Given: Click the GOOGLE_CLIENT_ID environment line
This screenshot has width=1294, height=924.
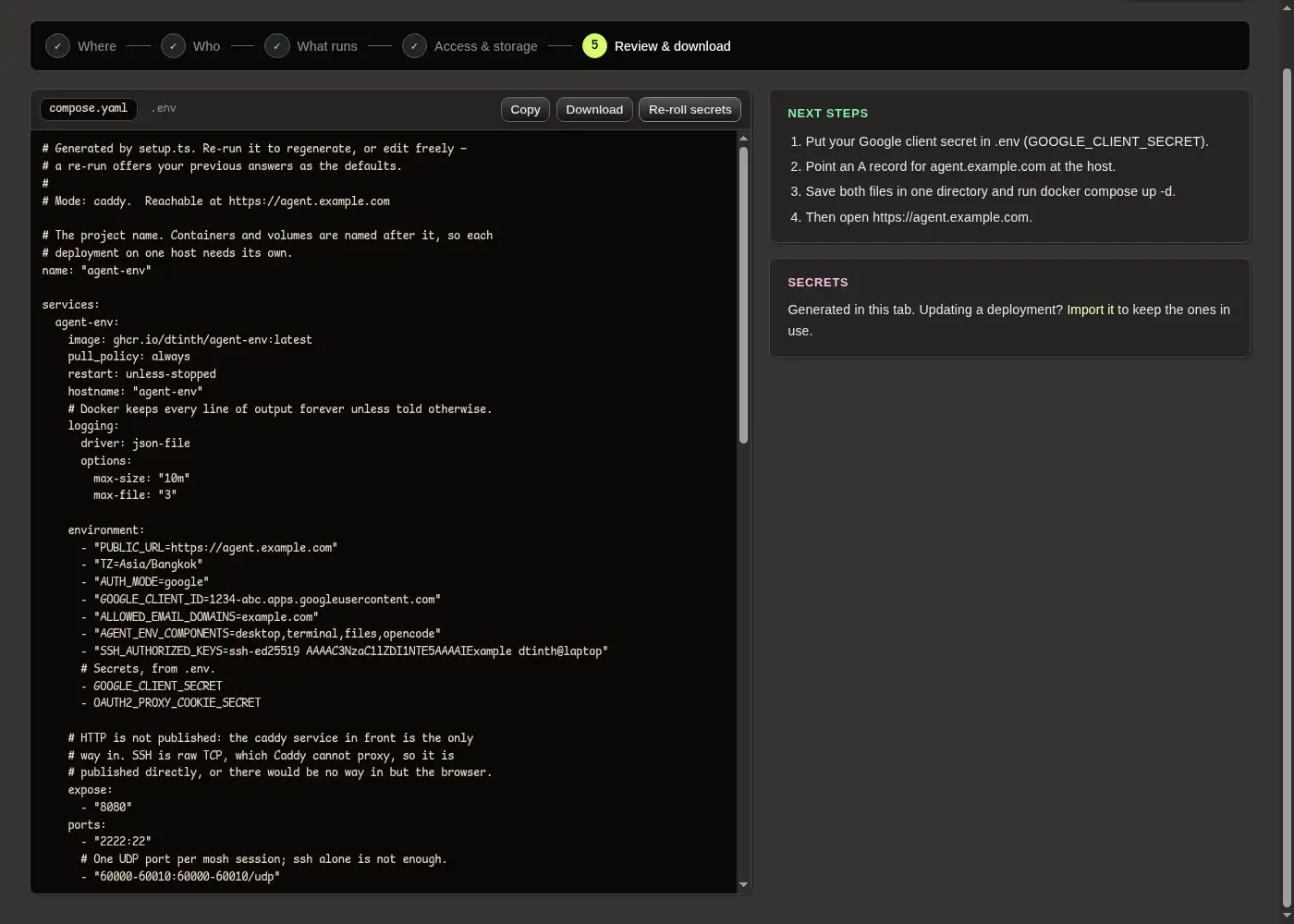Looking at the screenshot, I should (x=261, y=600).
